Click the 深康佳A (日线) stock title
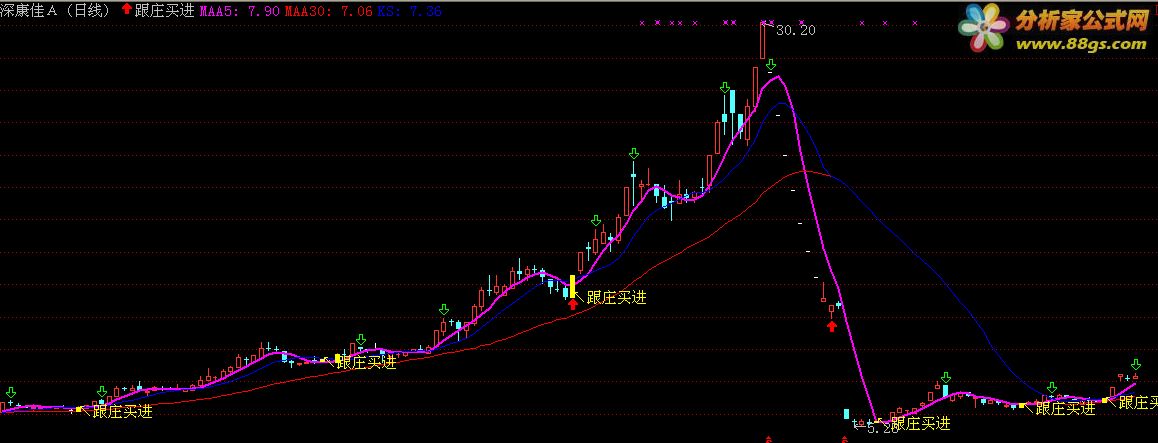 point(56,10)
